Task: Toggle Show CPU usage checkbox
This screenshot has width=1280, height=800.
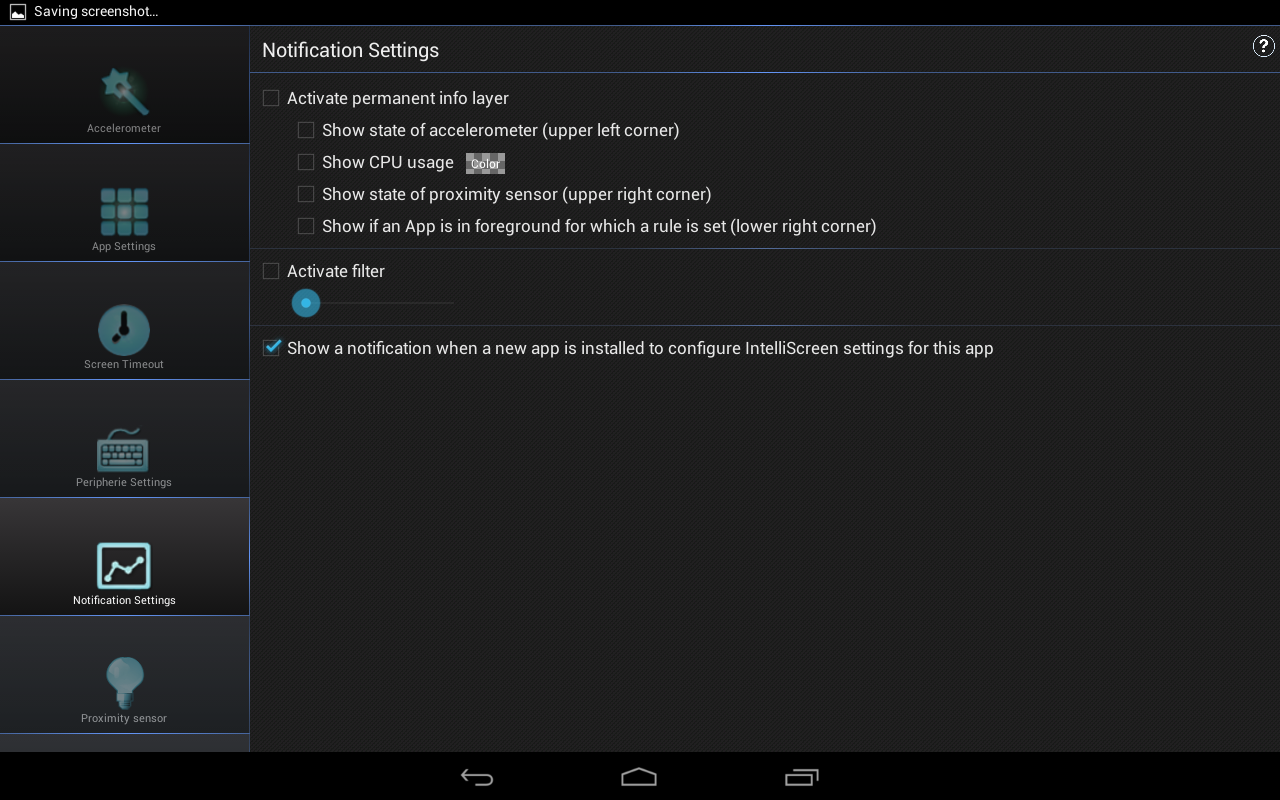Action: [x=306, y=162]
